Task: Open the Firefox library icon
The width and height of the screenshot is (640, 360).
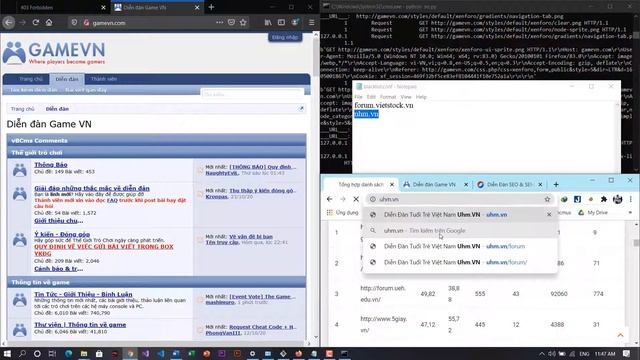Action: 268,22
